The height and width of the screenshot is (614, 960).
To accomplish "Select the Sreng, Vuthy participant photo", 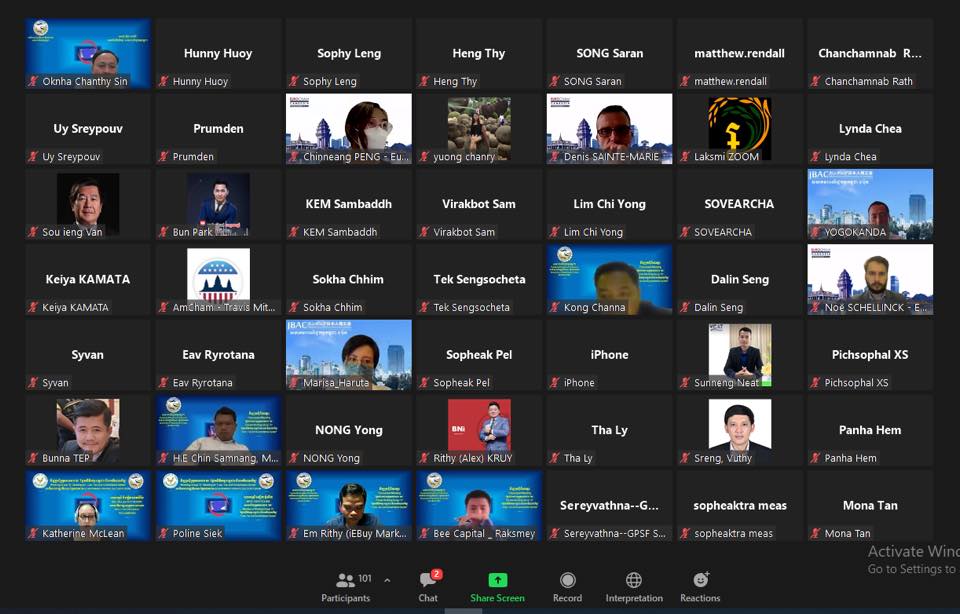I will coord(739,426).
